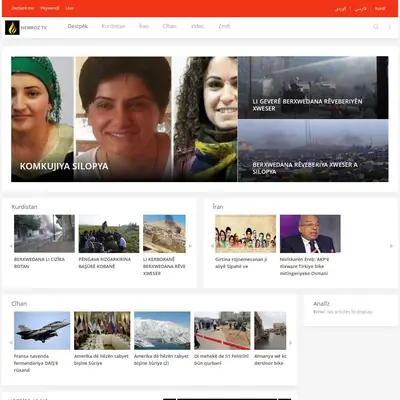Open the three-dot more menu icon
Screen dimensions: 400x400
389,27
